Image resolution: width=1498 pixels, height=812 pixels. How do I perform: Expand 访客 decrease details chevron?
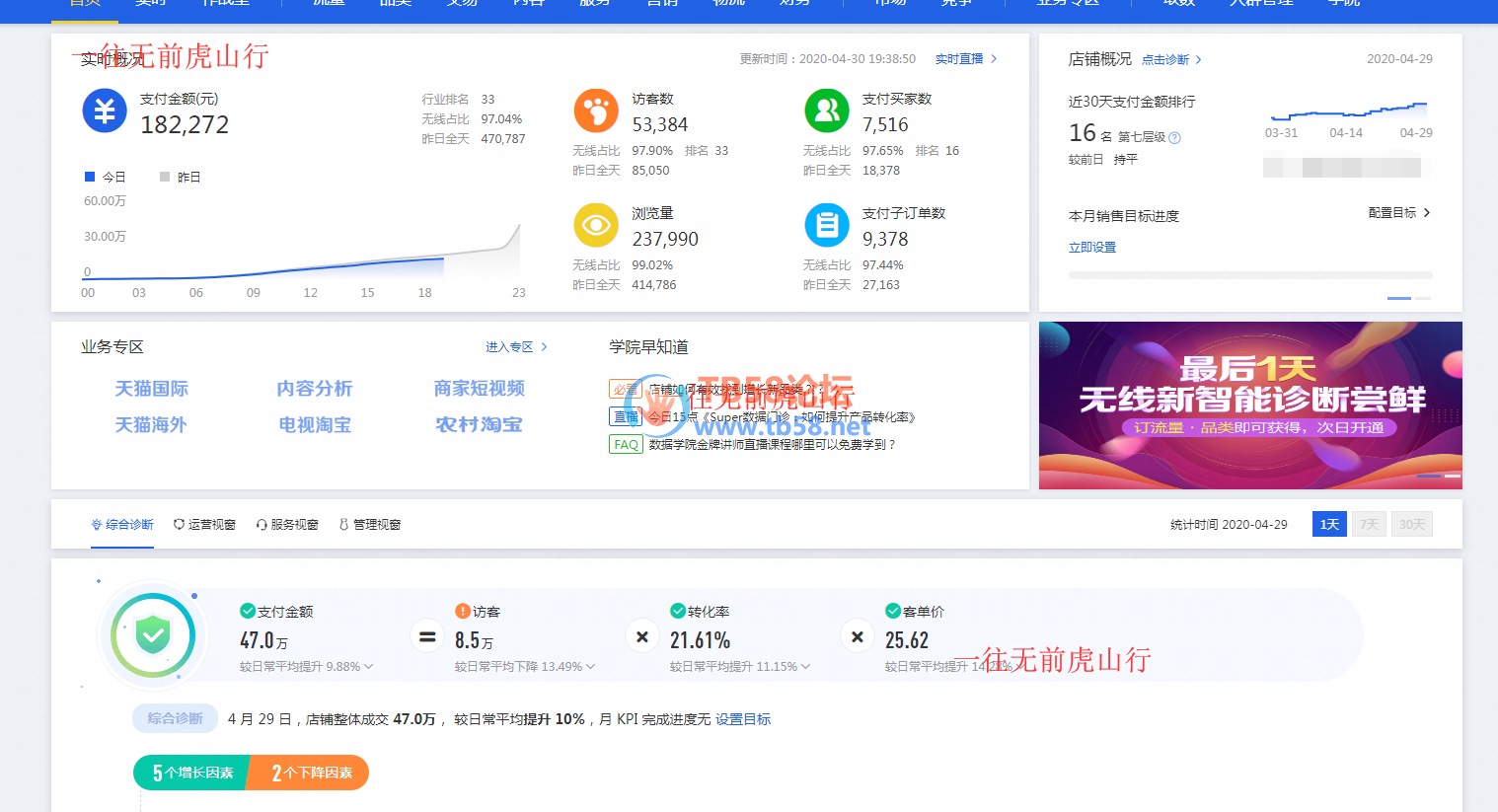pos(590,667)
